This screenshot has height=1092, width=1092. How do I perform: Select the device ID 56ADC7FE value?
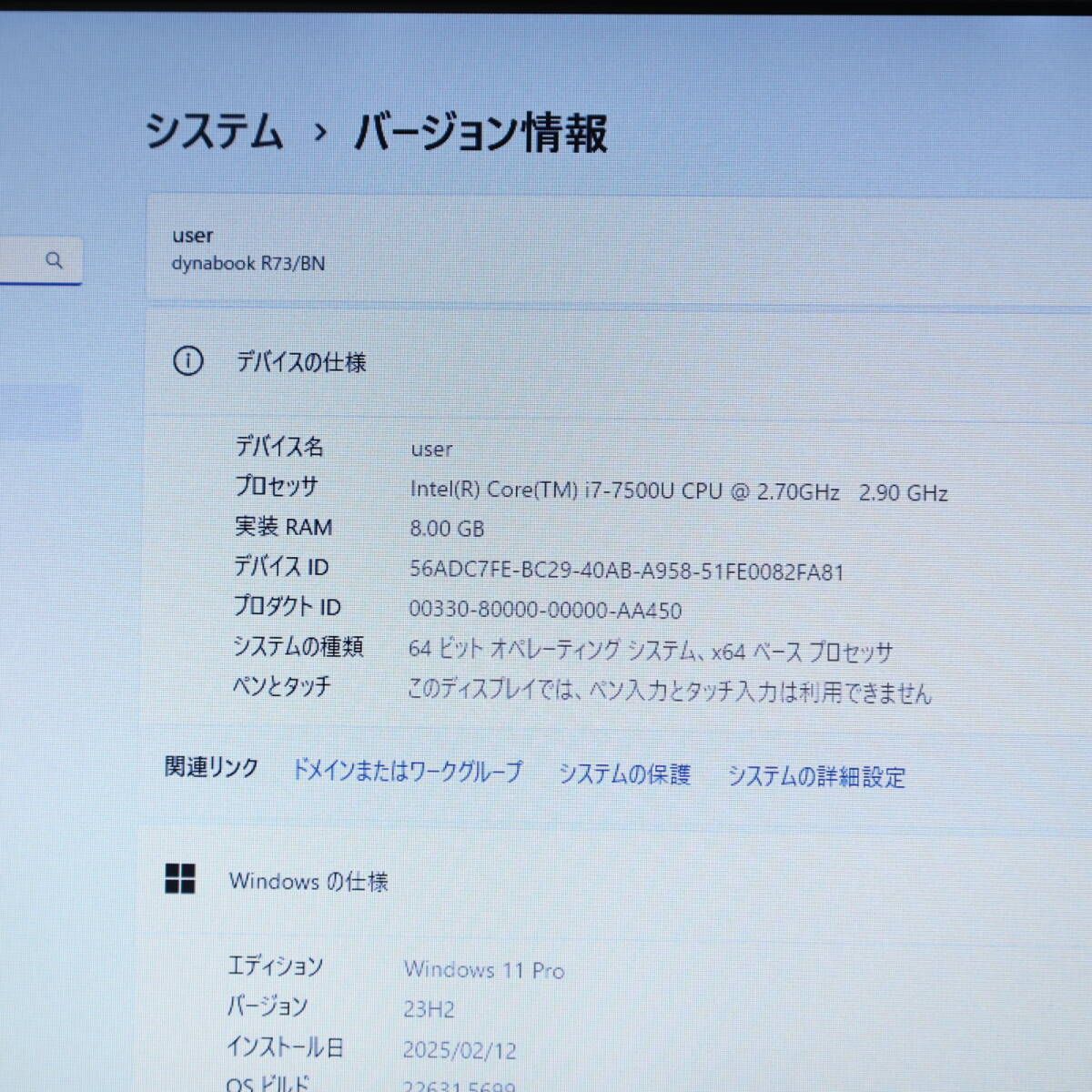coord(627,571)
